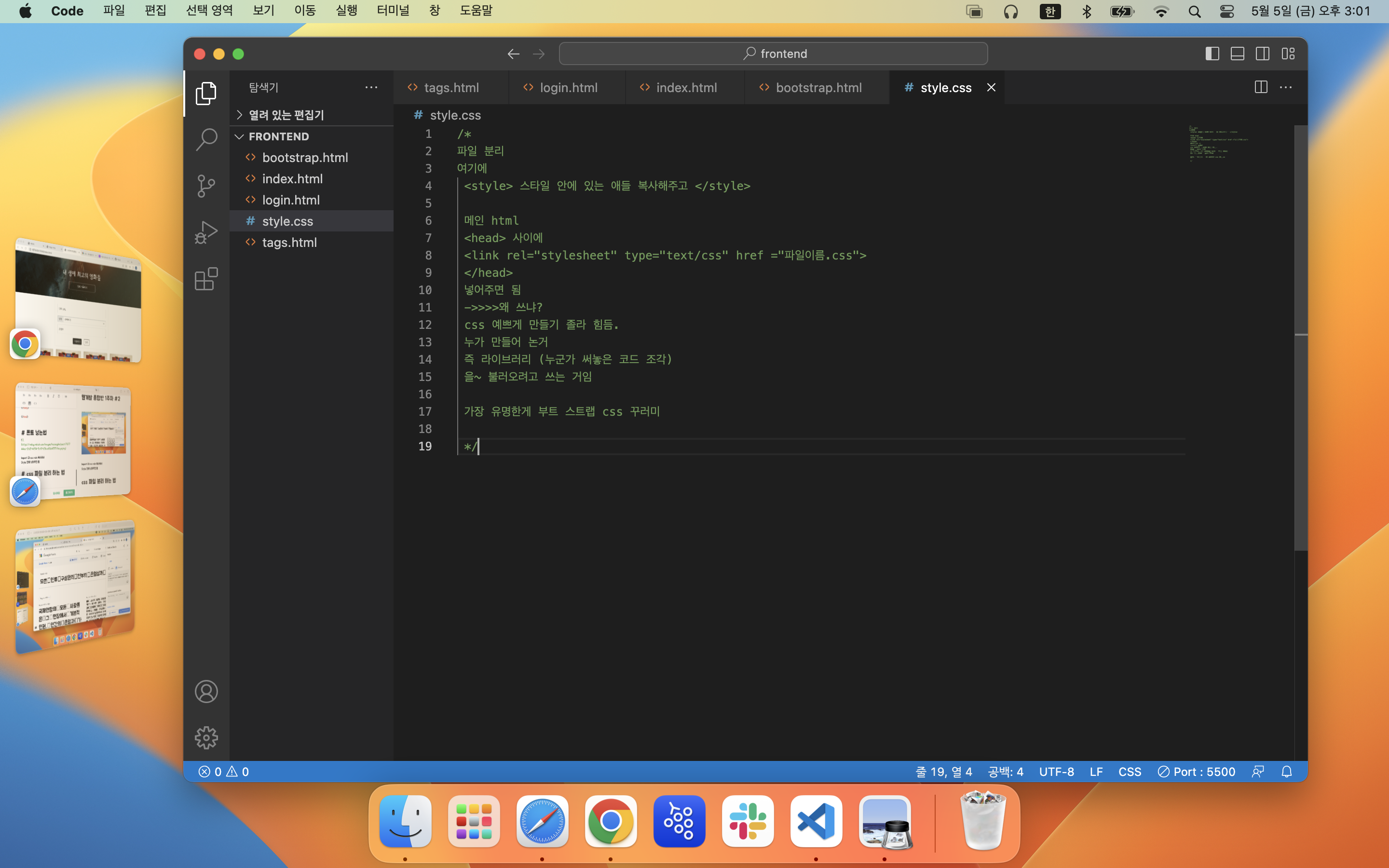Open the 도움말 menu
The image size is (1389, 868).
pos(476,11)
